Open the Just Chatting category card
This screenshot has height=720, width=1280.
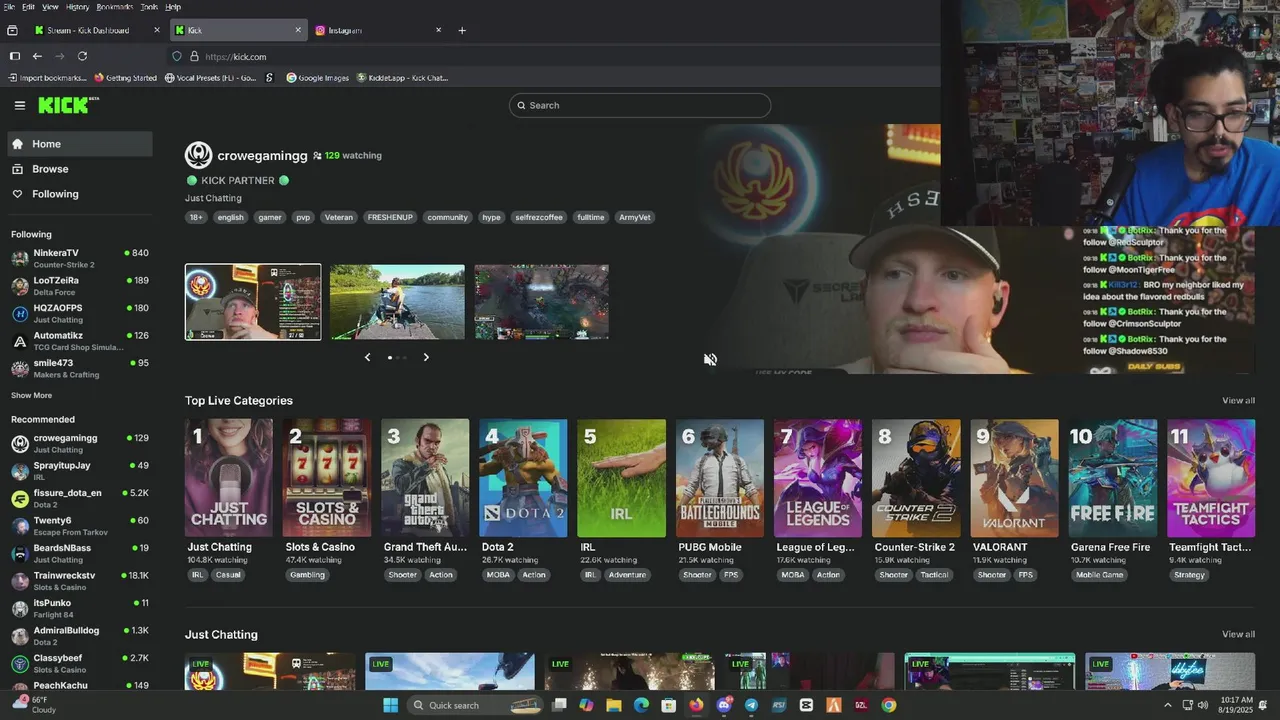pyautogui.click(x=229, y=478)
